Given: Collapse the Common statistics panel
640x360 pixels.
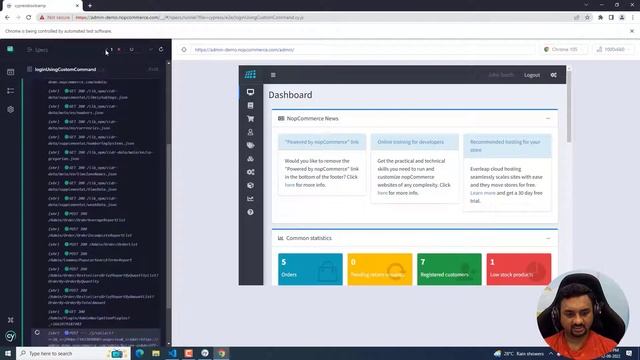Looking at the screenshot, I should [x=548, y=238].
